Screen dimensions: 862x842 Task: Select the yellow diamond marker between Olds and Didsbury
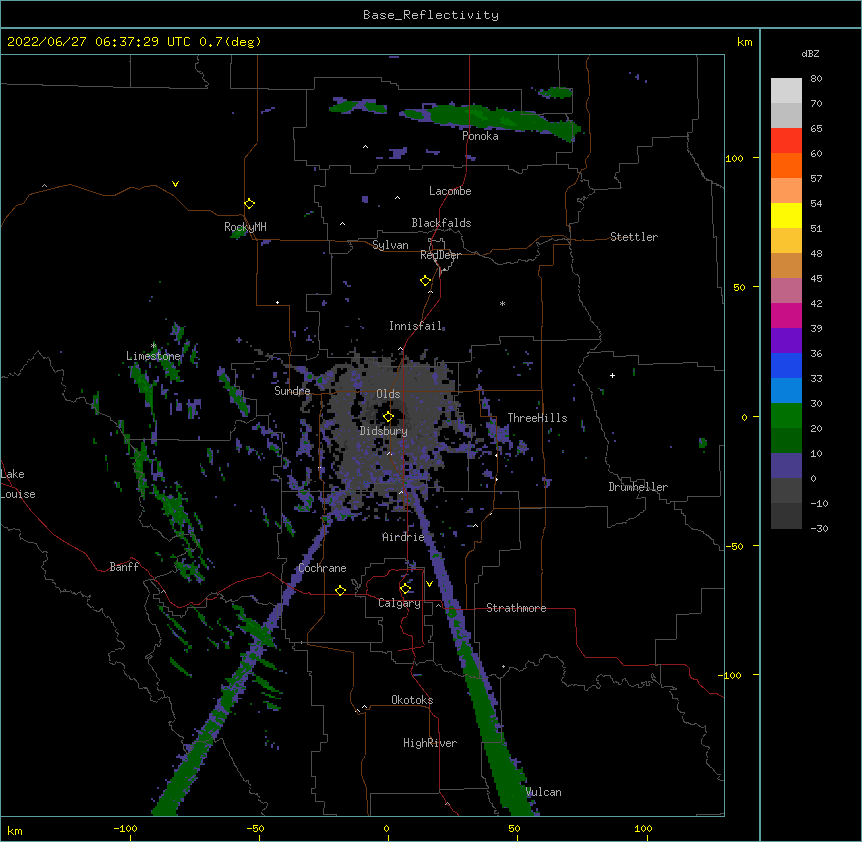tap(388, 416)
